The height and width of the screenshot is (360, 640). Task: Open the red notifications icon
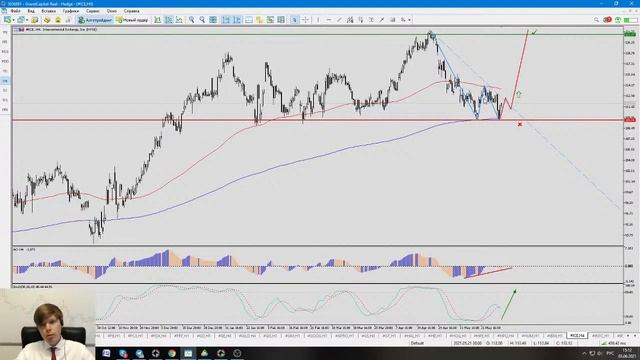(x=607, y=20)
